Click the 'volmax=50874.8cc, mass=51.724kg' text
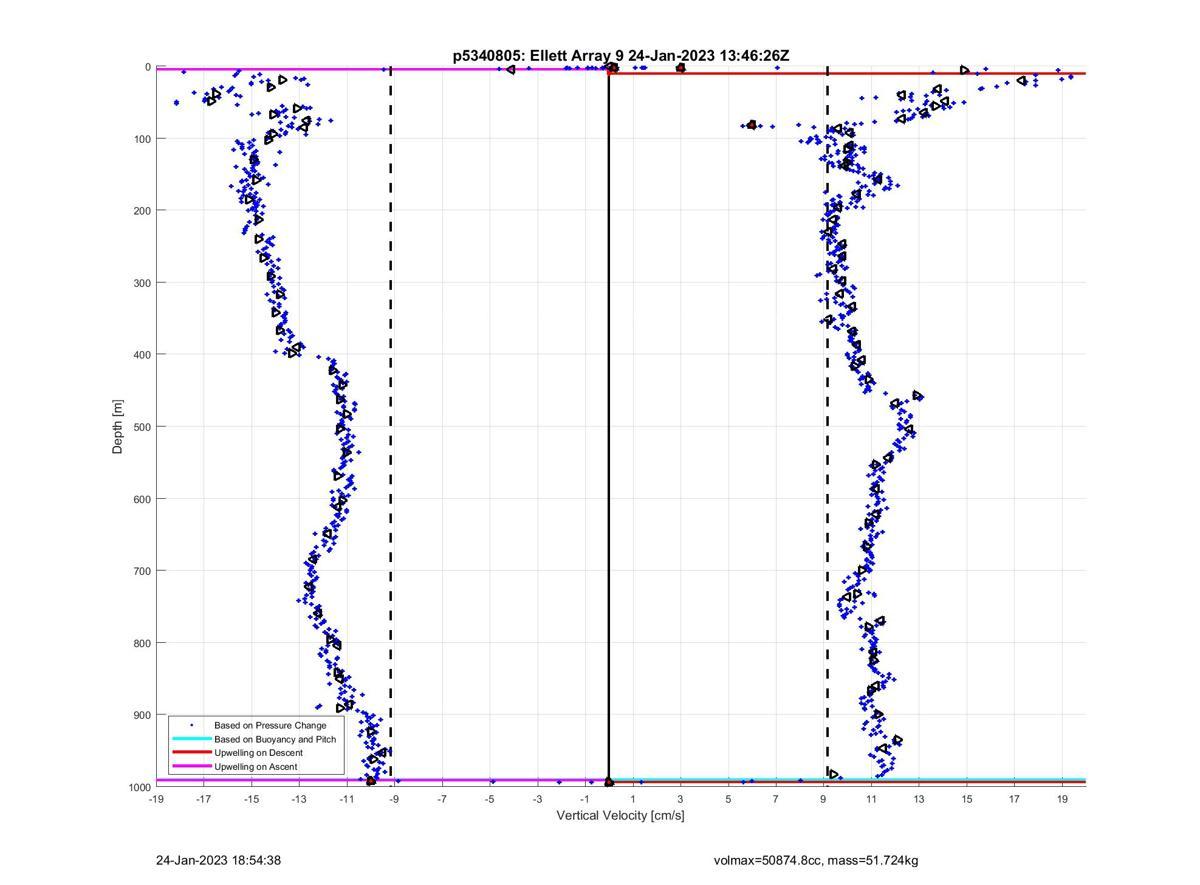Image resolution: width=1200 pixels, height=885 pixels. 816,860
